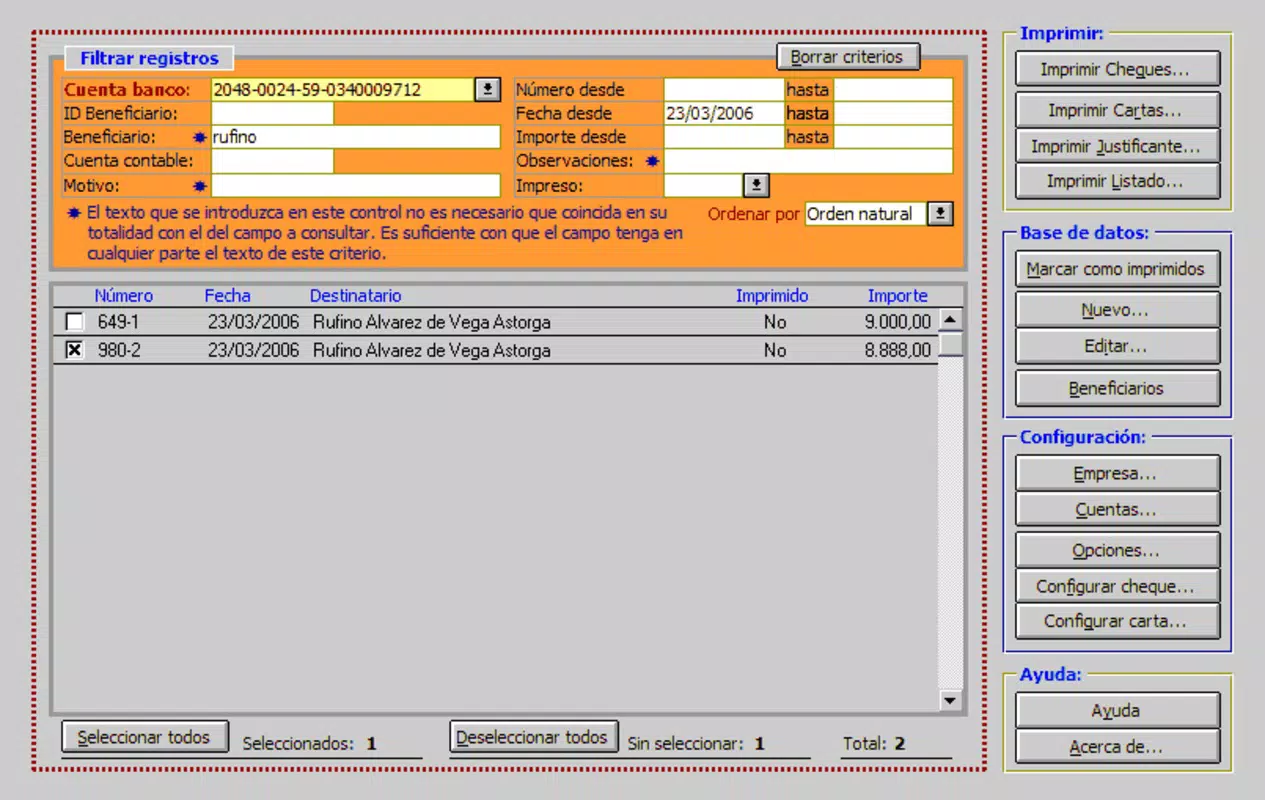Click the Importe desde input field

[x=724, y=137]
